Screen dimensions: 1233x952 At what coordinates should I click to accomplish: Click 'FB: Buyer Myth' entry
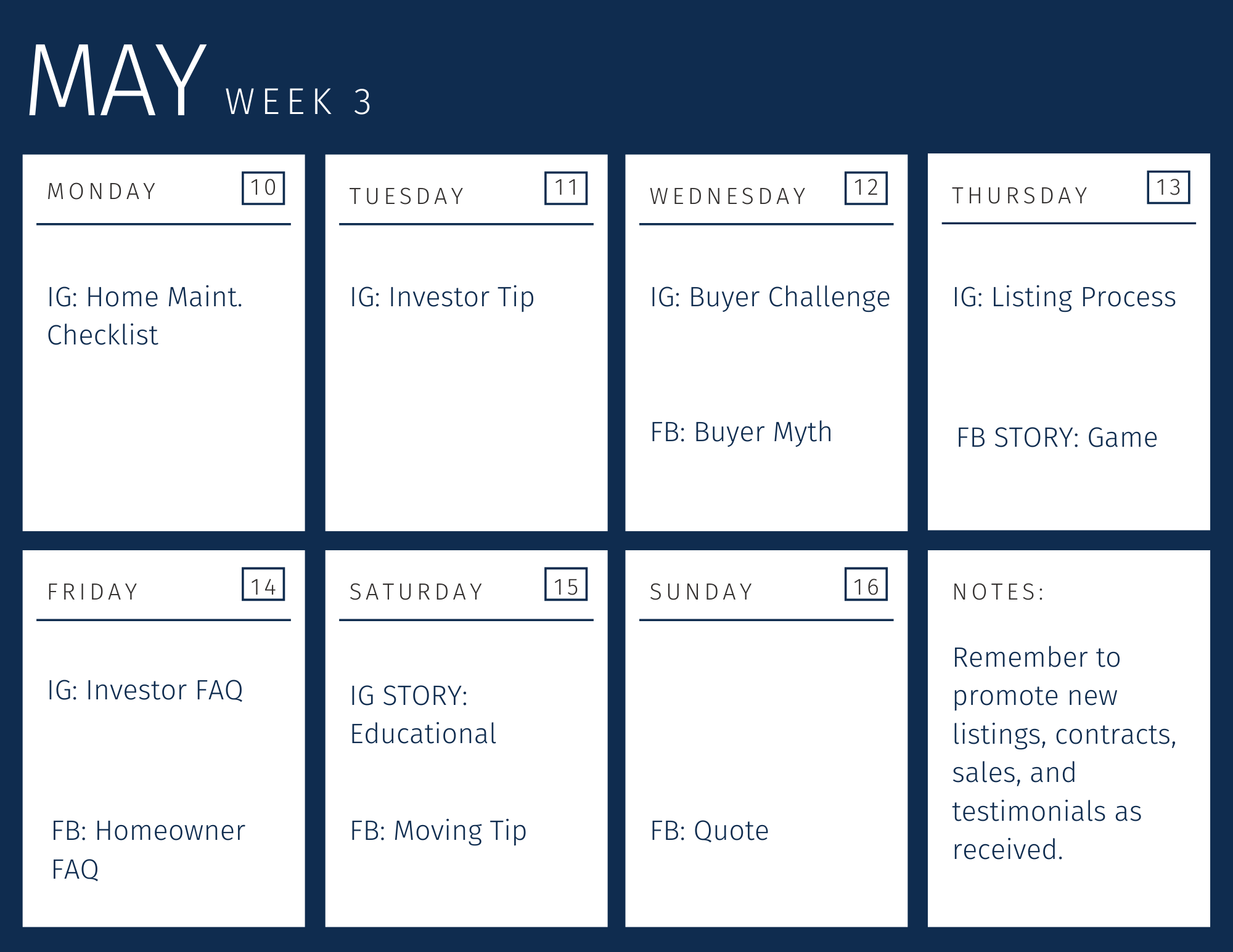coord(741,433)
